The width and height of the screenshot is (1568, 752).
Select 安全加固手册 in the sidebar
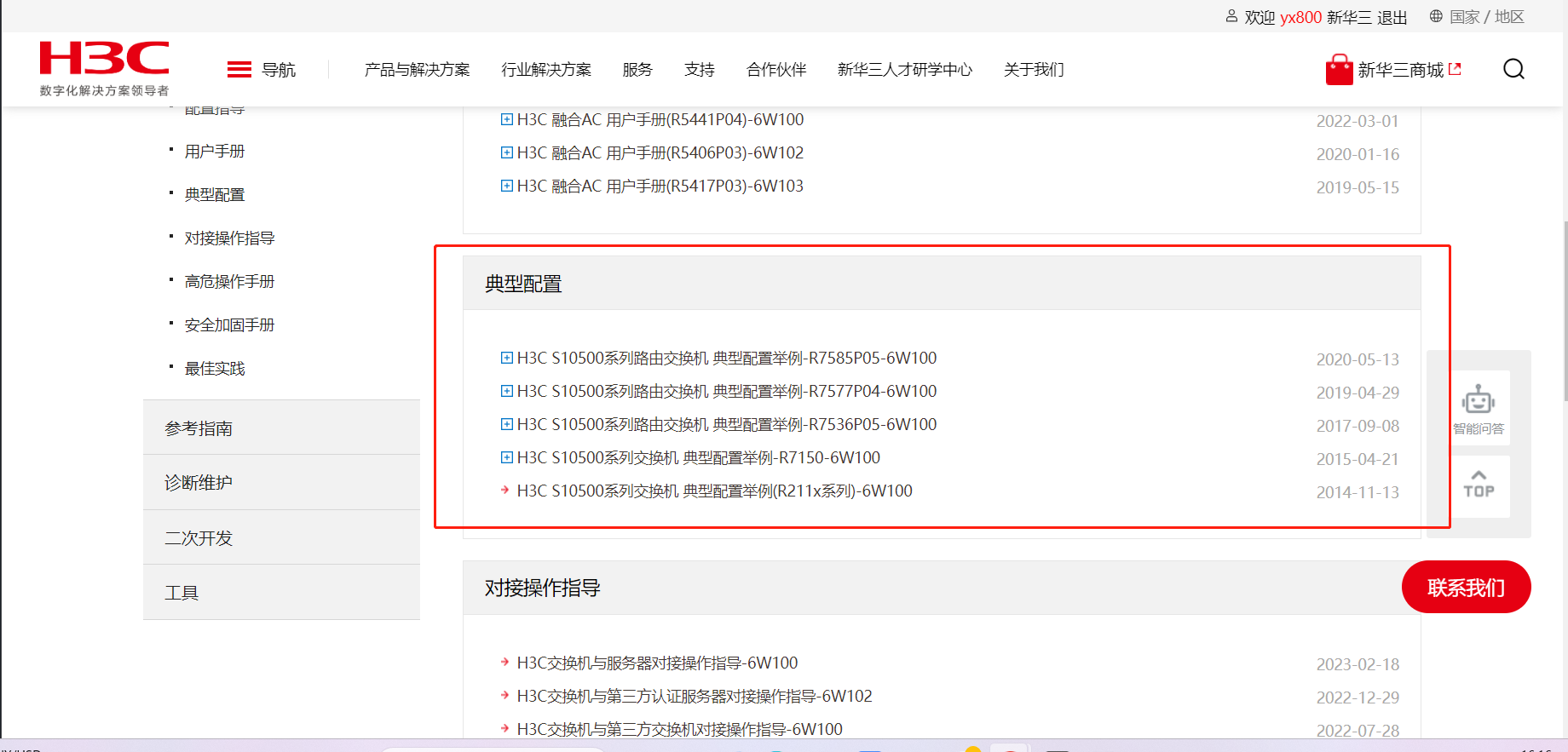(x=229, y=324)
